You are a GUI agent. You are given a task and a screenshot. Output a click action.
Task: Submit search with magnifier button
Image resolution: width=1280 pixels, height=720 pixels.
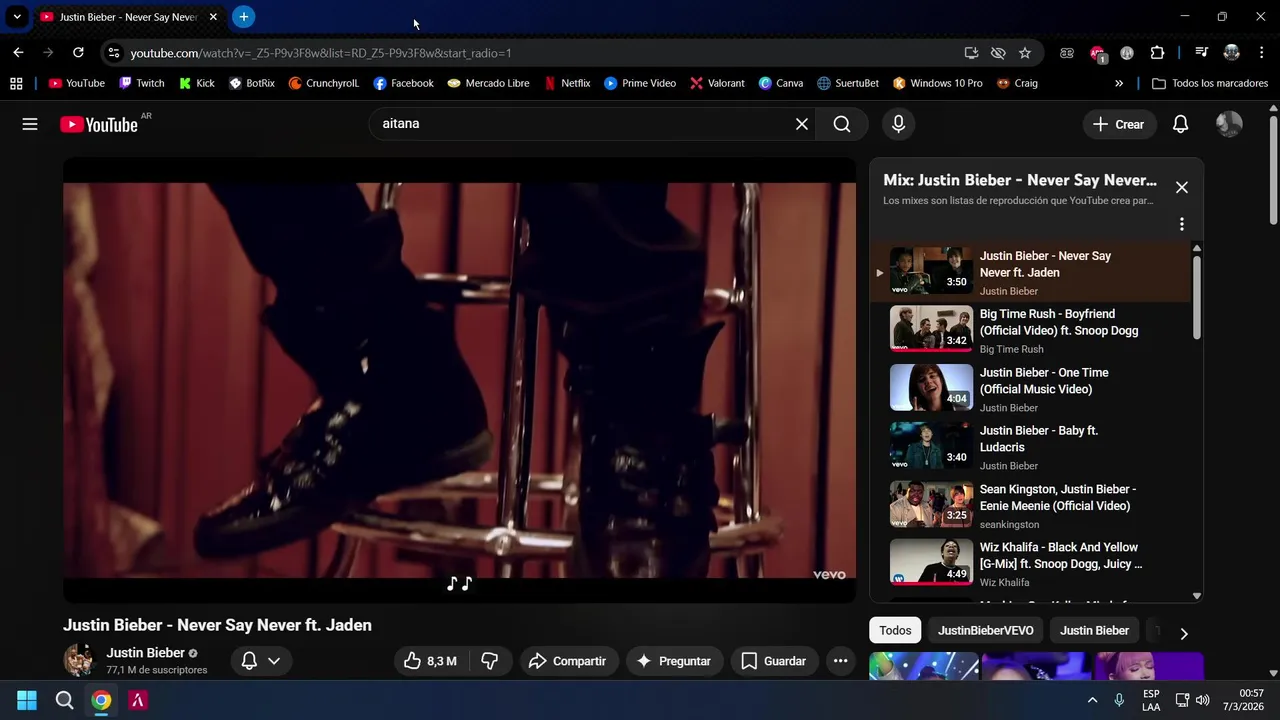click(x=842, y=124)
